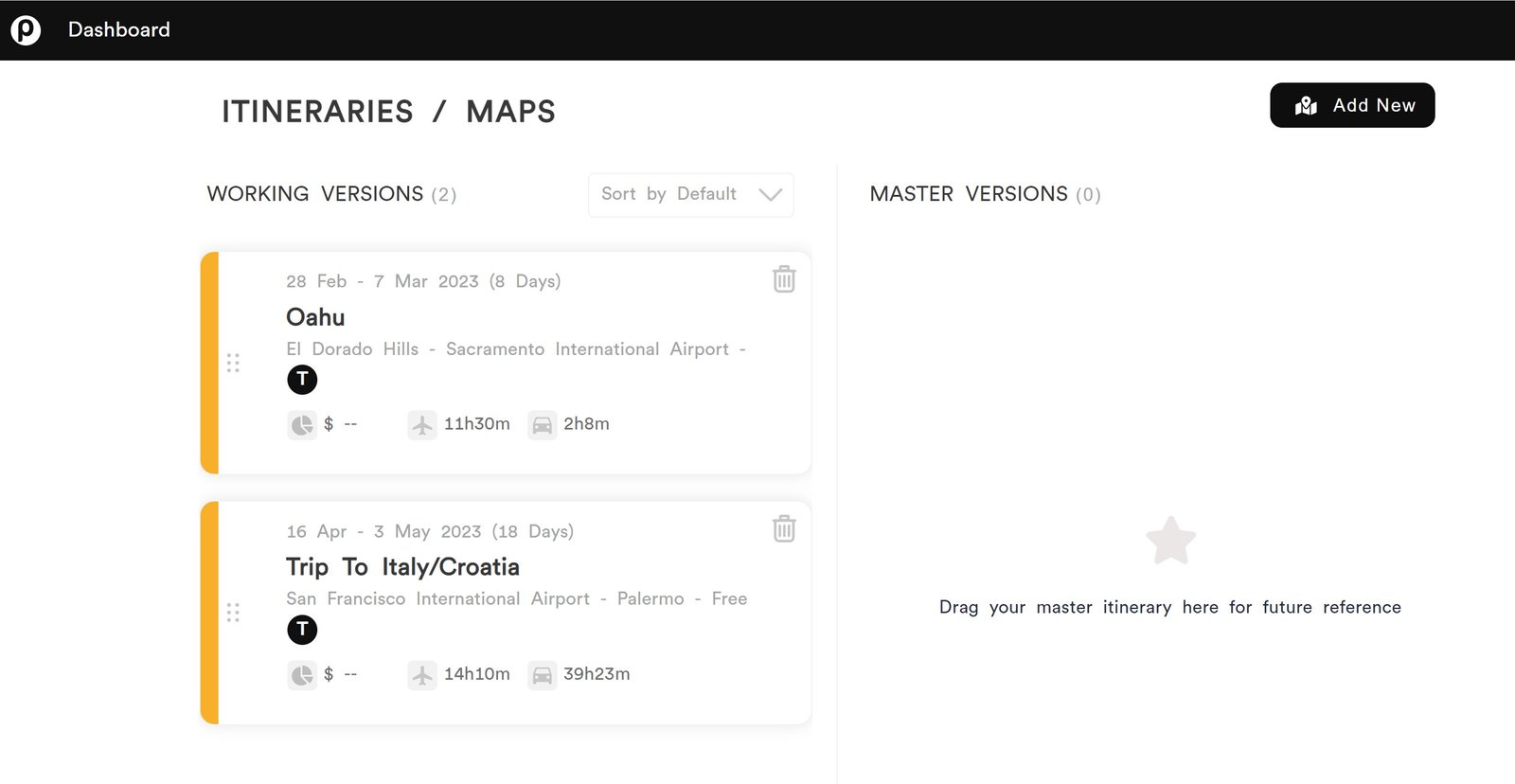
Task: Click budget pie icon on Oahu card
Action: (301, 424)
